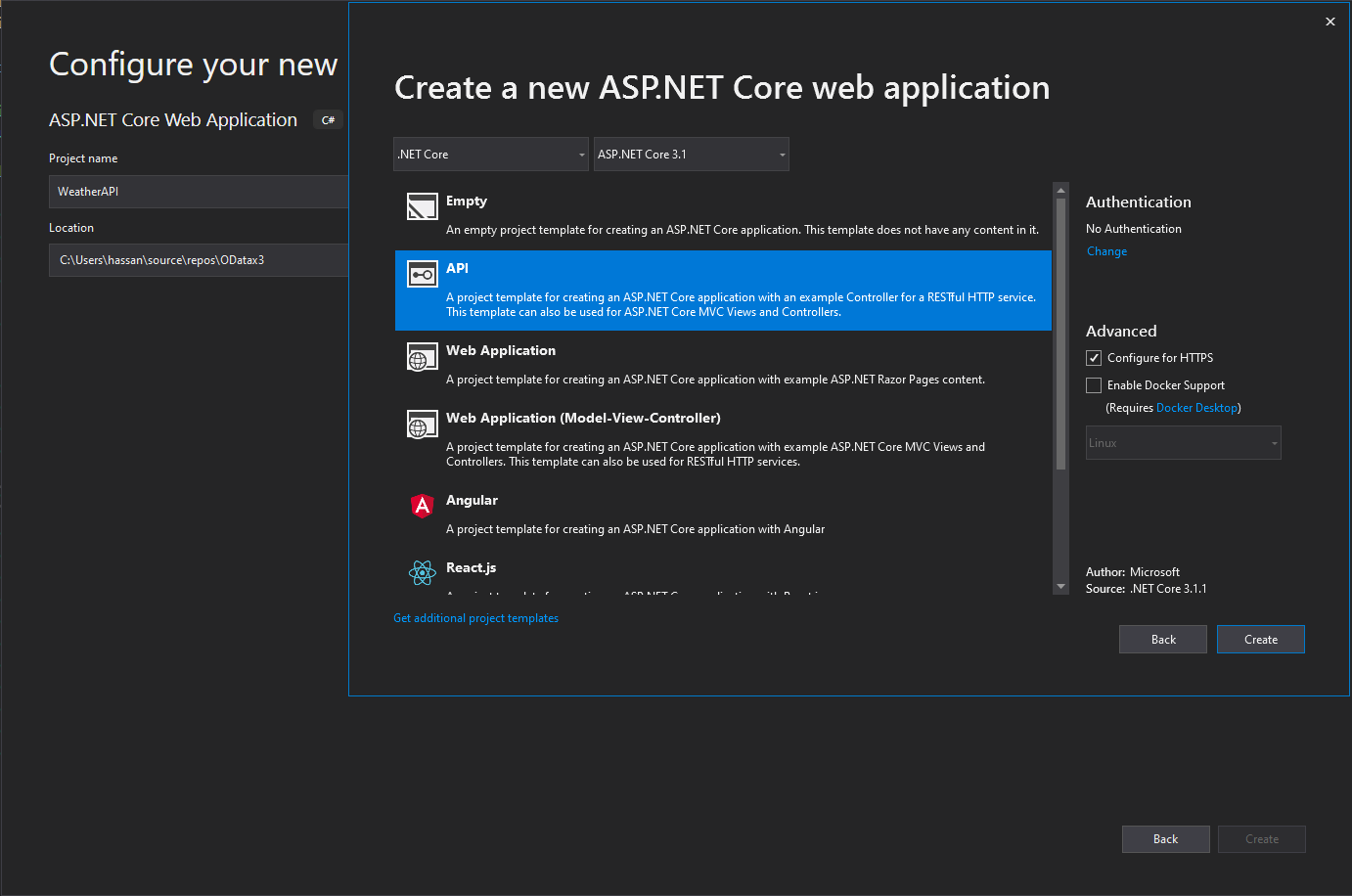Click the Source: .NET Core 3.1.1 text

(1147, 589)
